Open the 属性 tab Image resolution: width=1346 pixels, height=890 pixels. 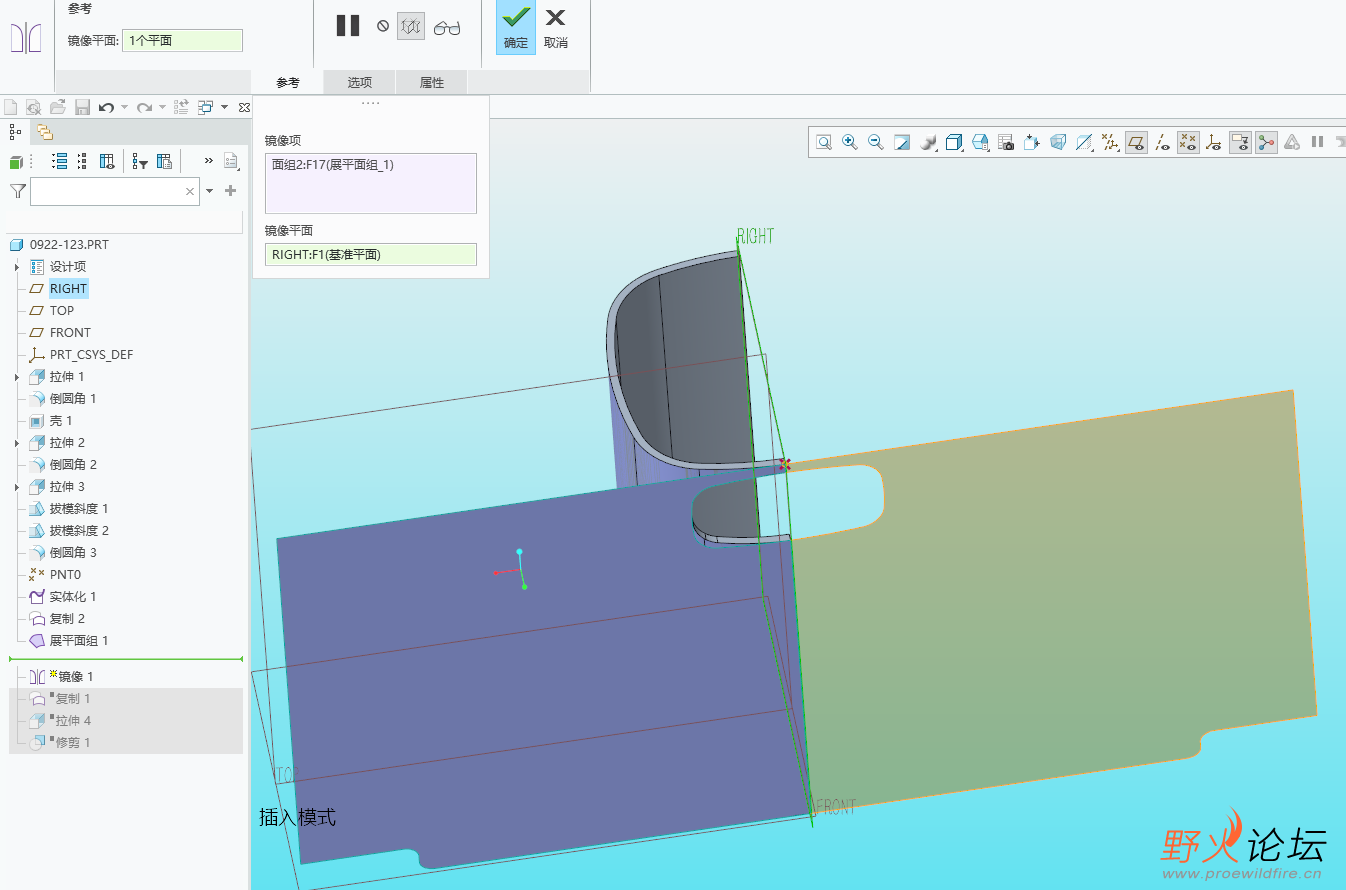click(x=432, y=83)
